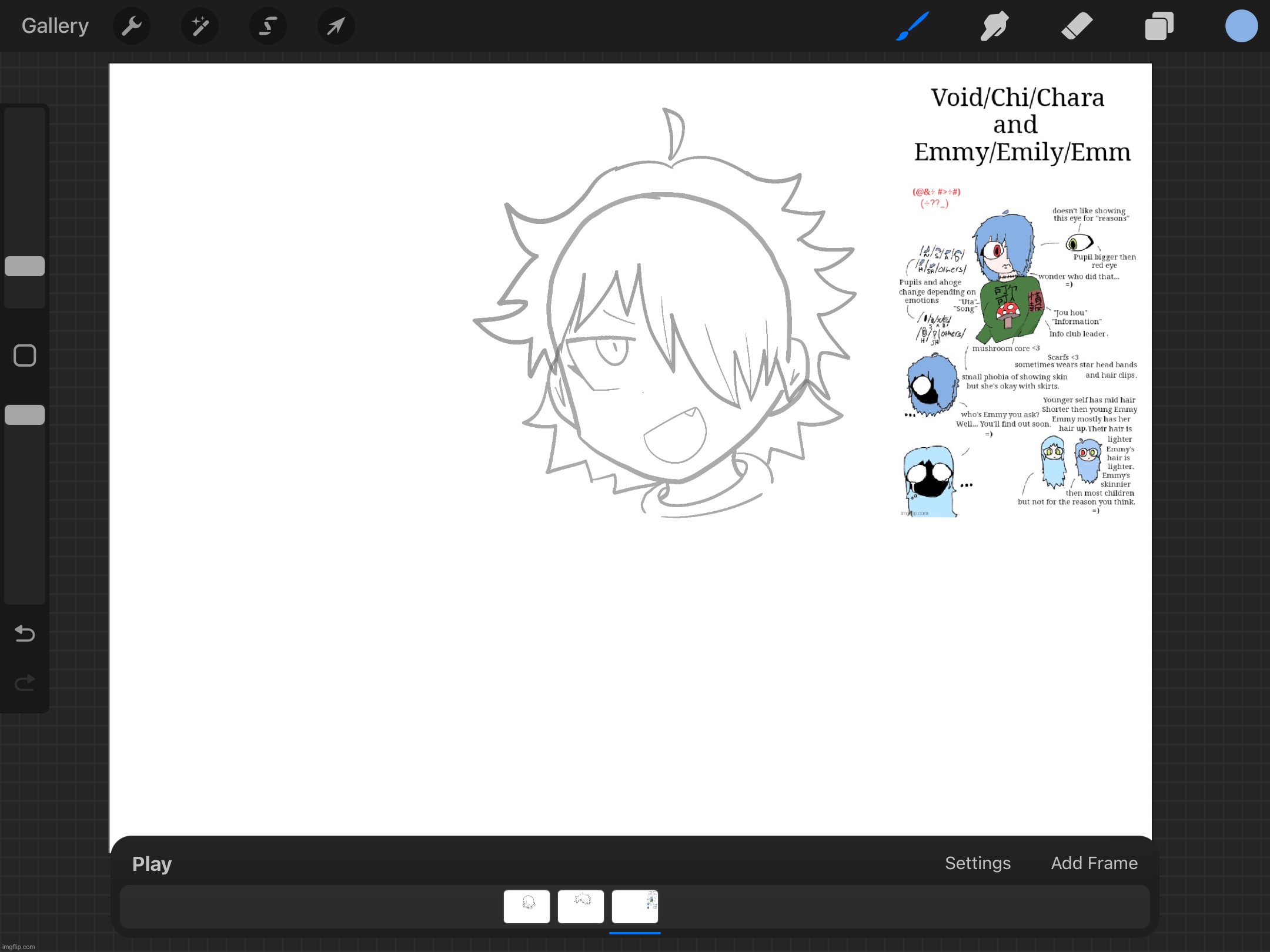Click the brush size slider handle
Viewport: 1270px width, 952px height.
point(25,266)
